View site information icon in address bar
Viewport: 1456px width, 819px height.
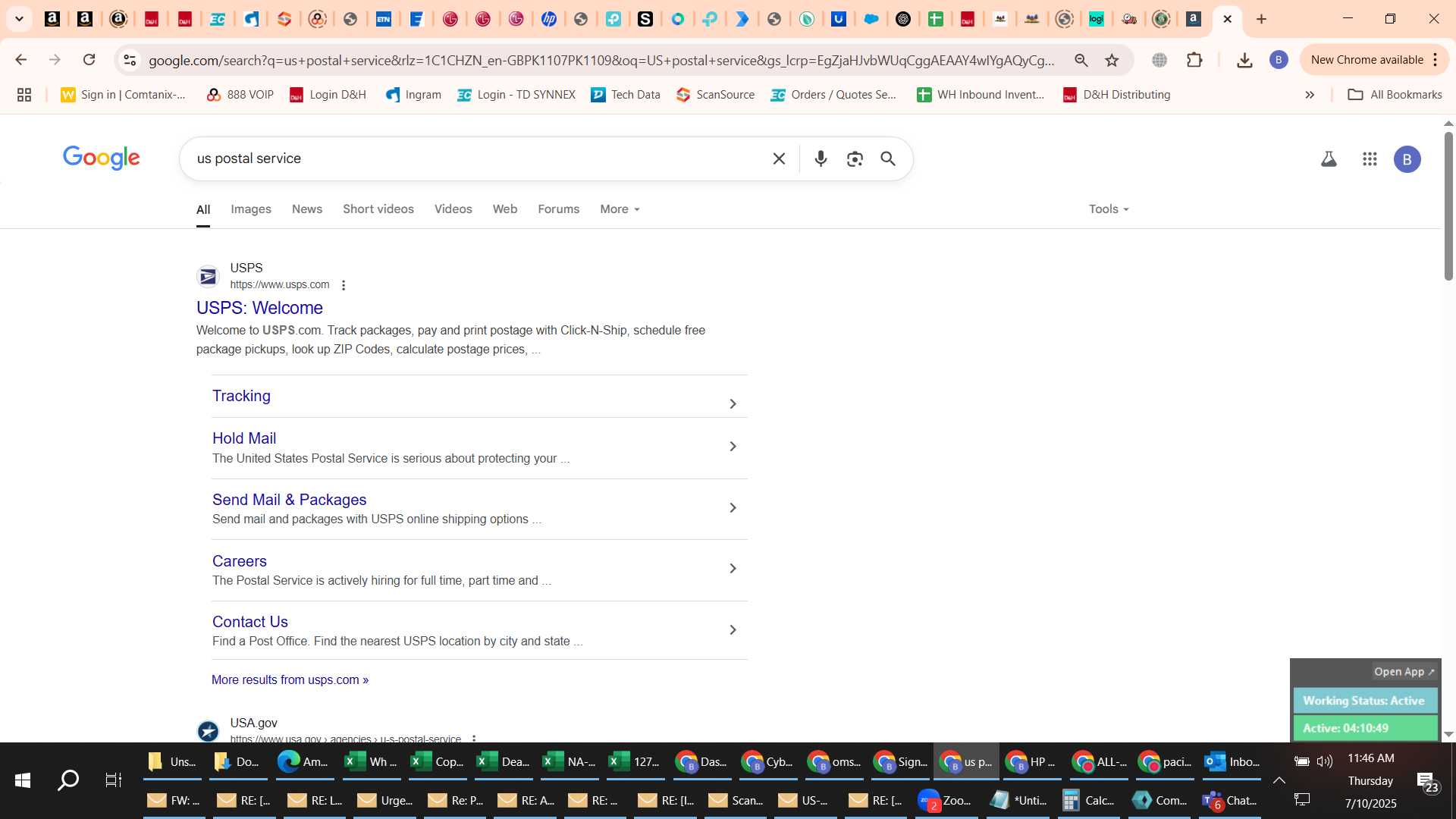(x=130, y=60)
